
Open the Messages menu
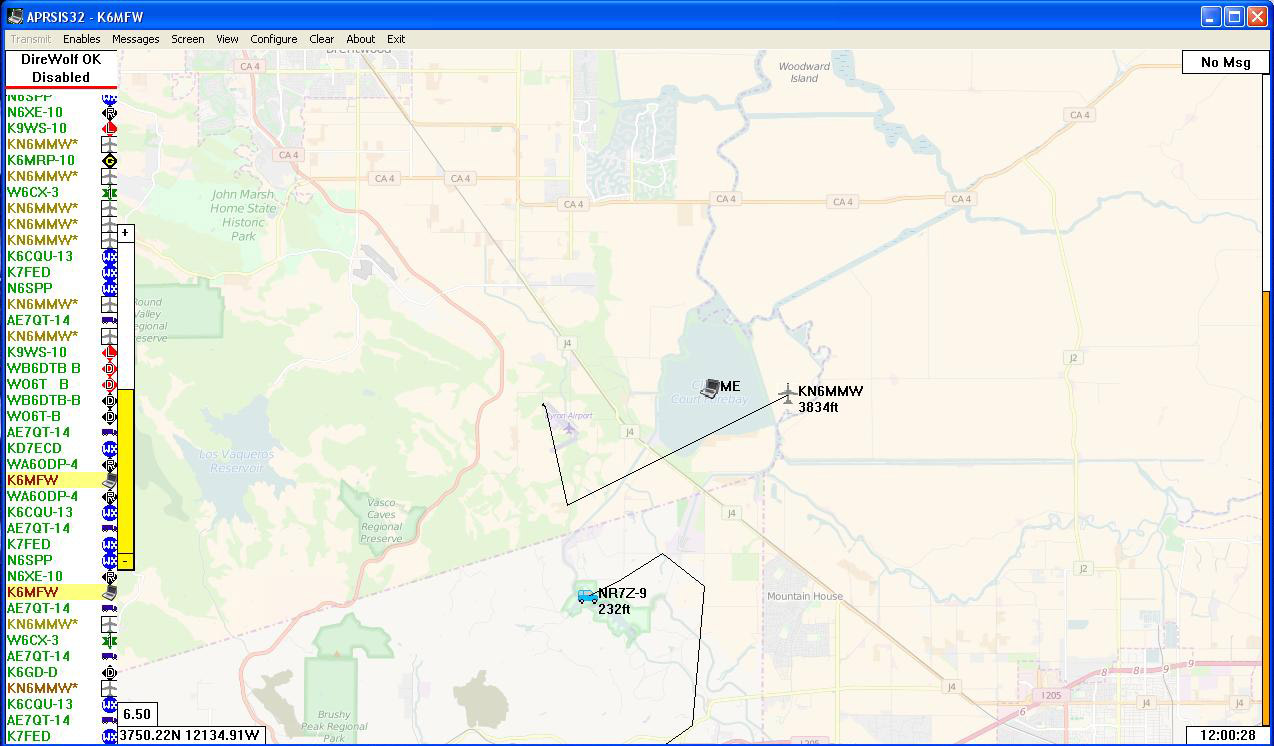point(135,39)
